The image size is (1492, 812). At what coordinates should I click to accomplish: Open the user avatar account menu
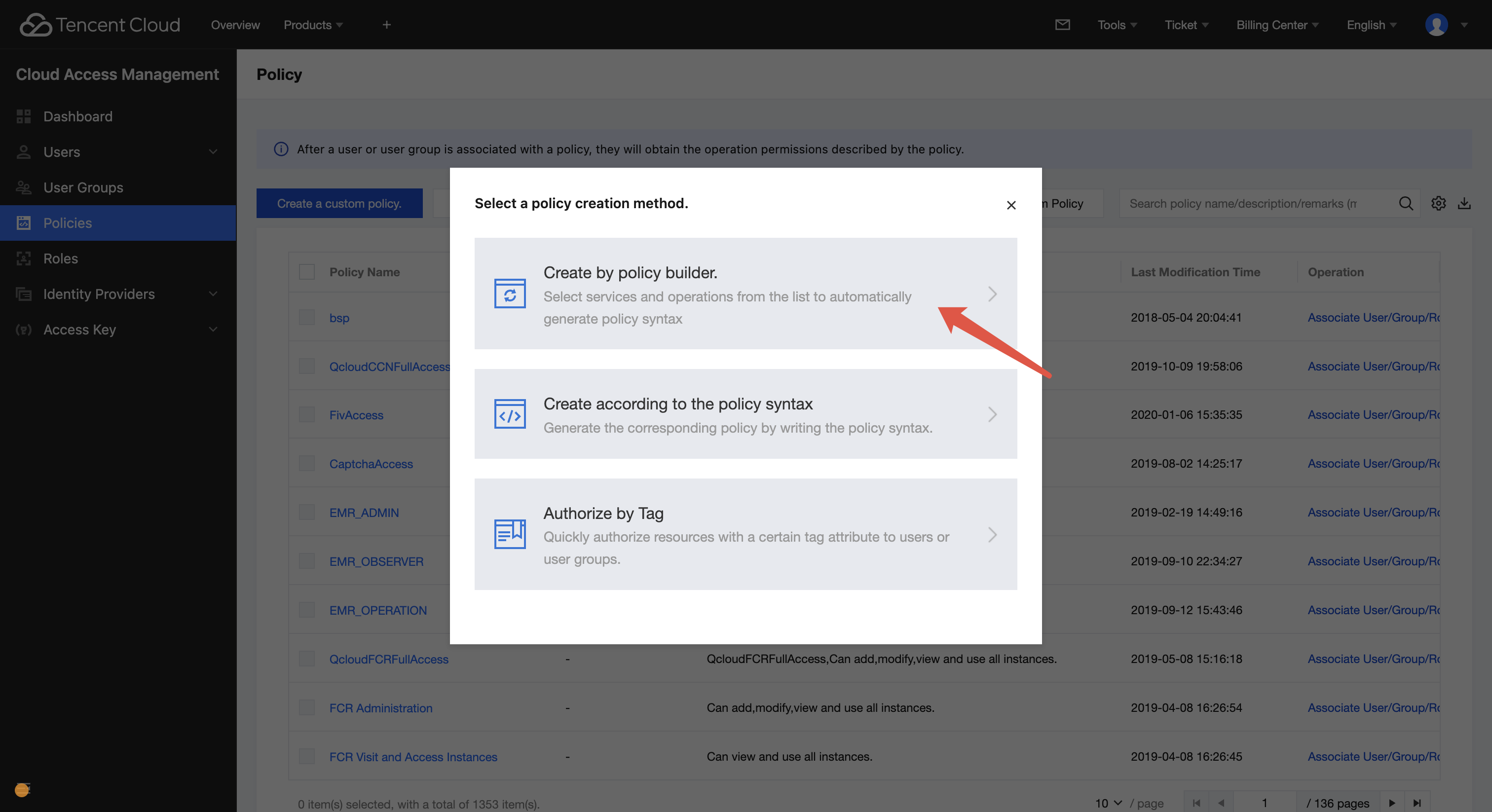1436,25
